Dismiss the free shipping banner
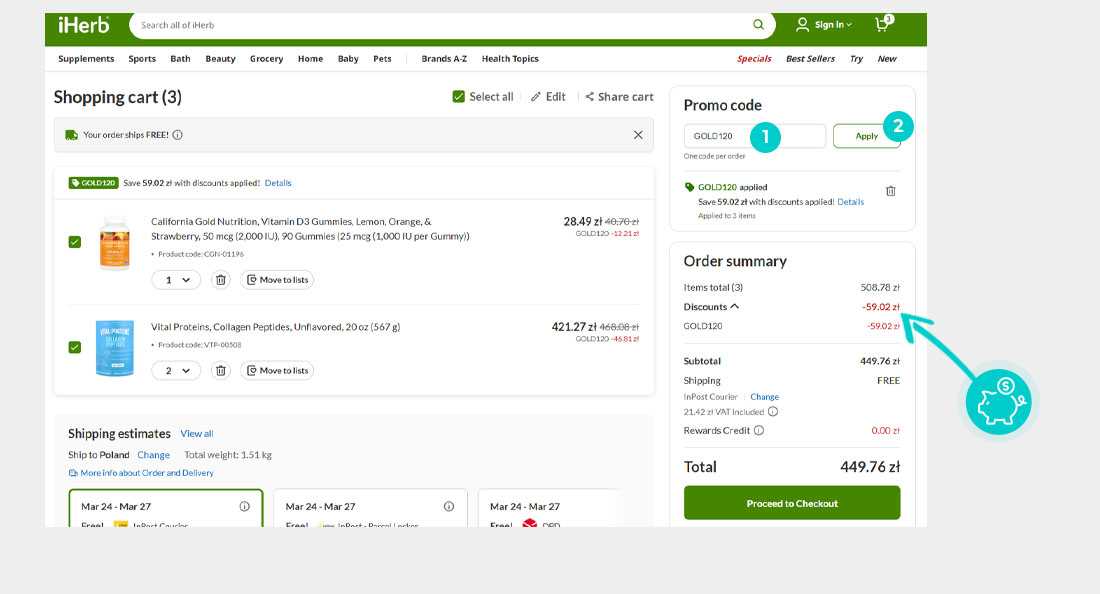 point(638,135)
